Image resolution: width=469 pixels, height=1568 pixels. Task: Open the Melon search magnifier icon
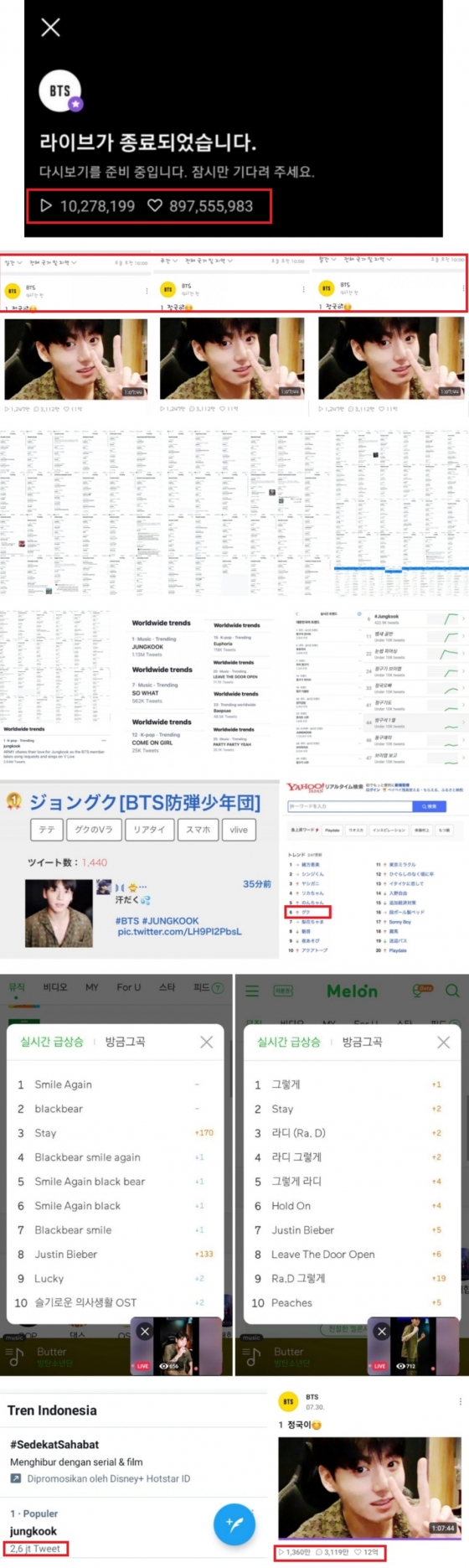coord(452,991)
